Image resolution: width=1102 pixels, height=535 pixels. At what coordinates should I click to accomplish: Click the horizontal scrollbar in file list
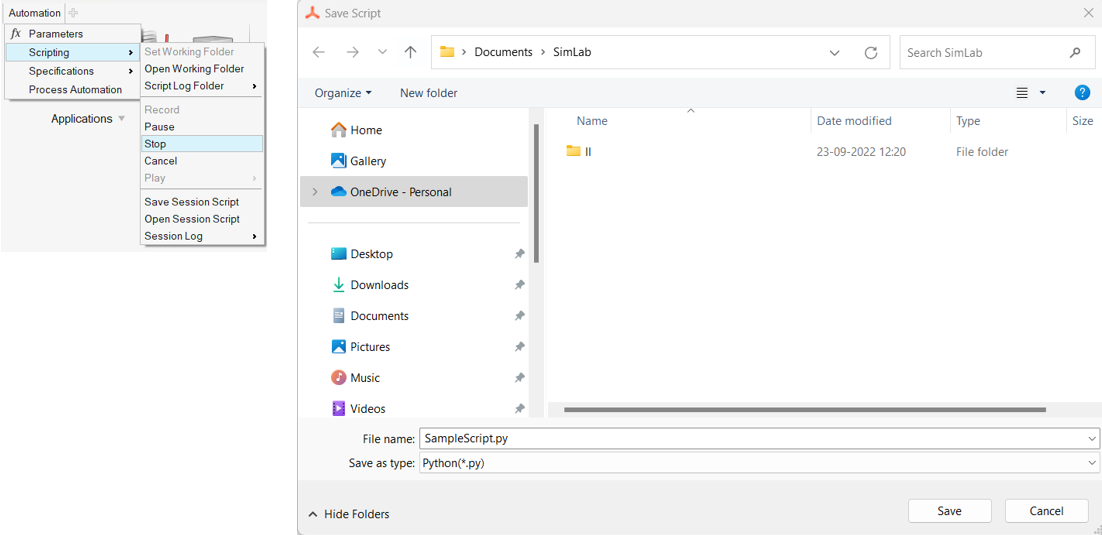click(x=804, y=409)
